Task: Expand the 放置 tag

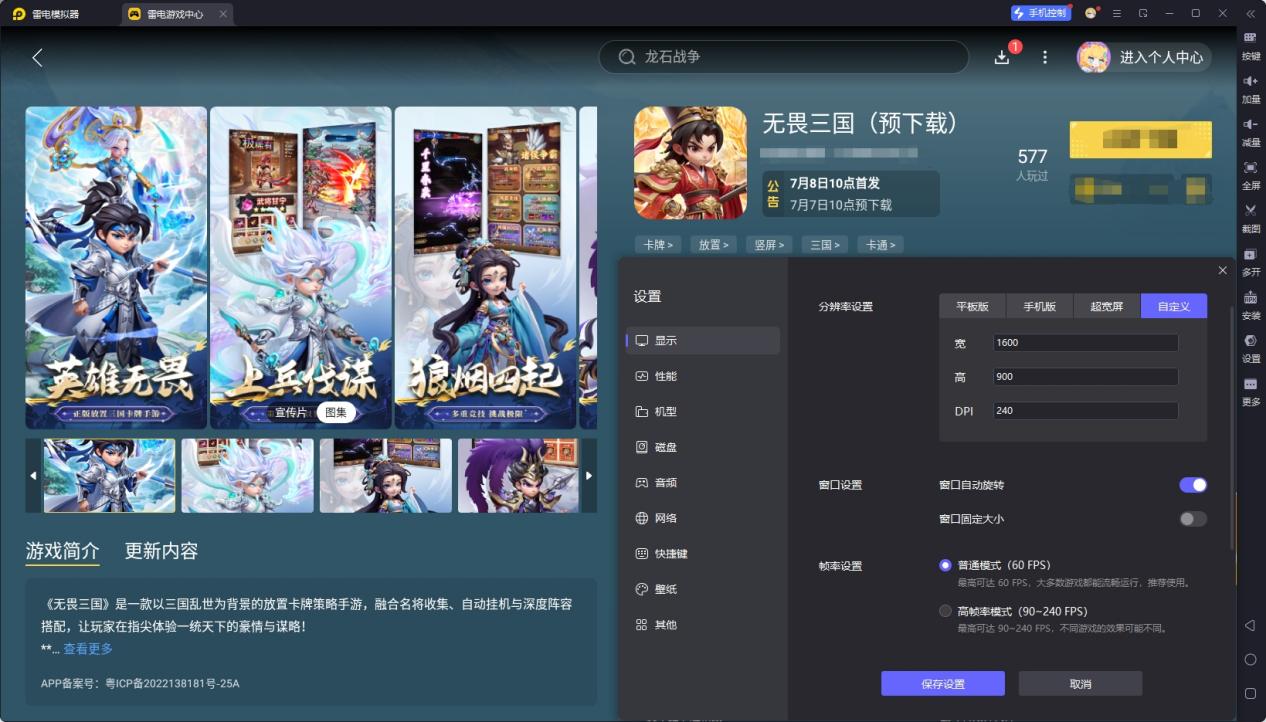Action: tap(714, 244)
